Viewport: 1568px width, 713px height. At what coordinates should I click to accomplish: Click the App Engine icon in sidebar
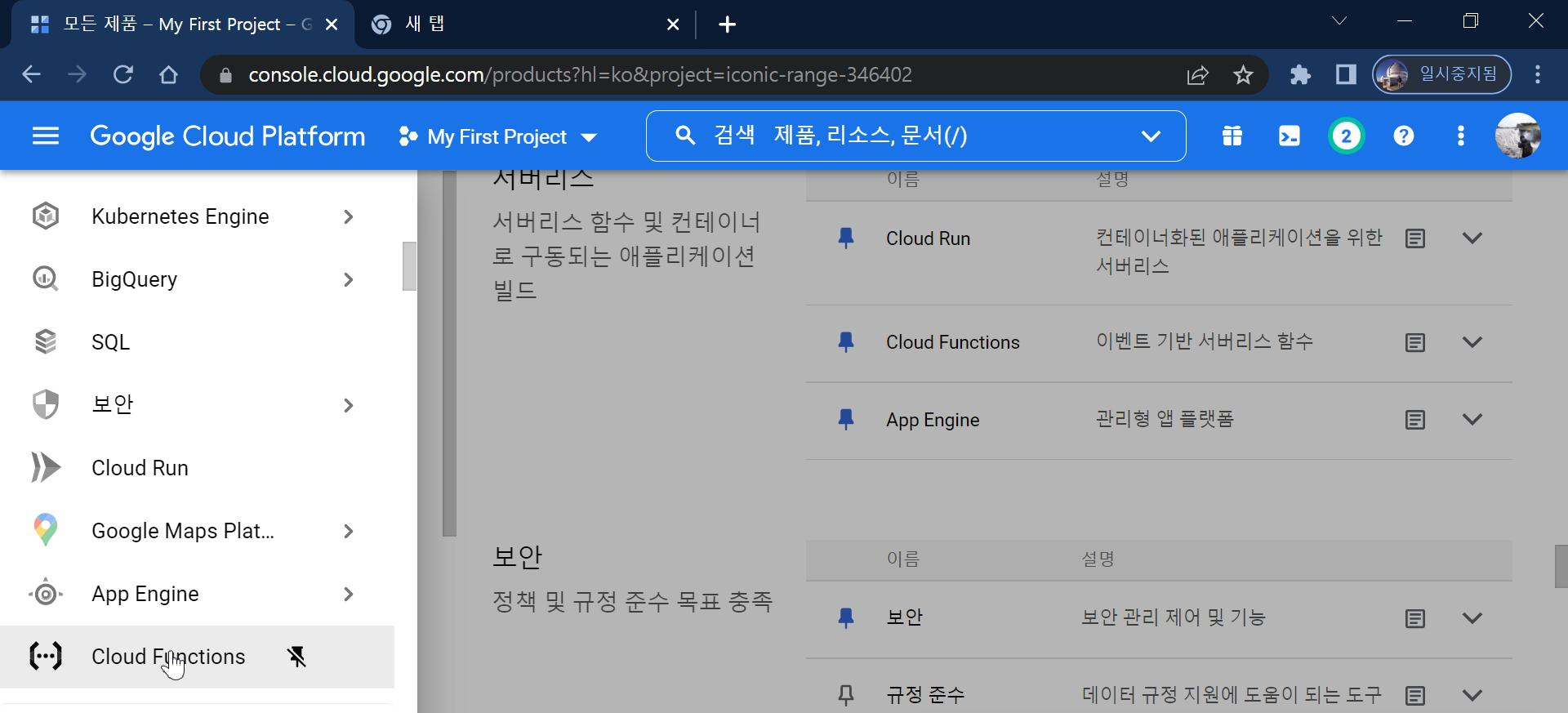pos(46,594)
